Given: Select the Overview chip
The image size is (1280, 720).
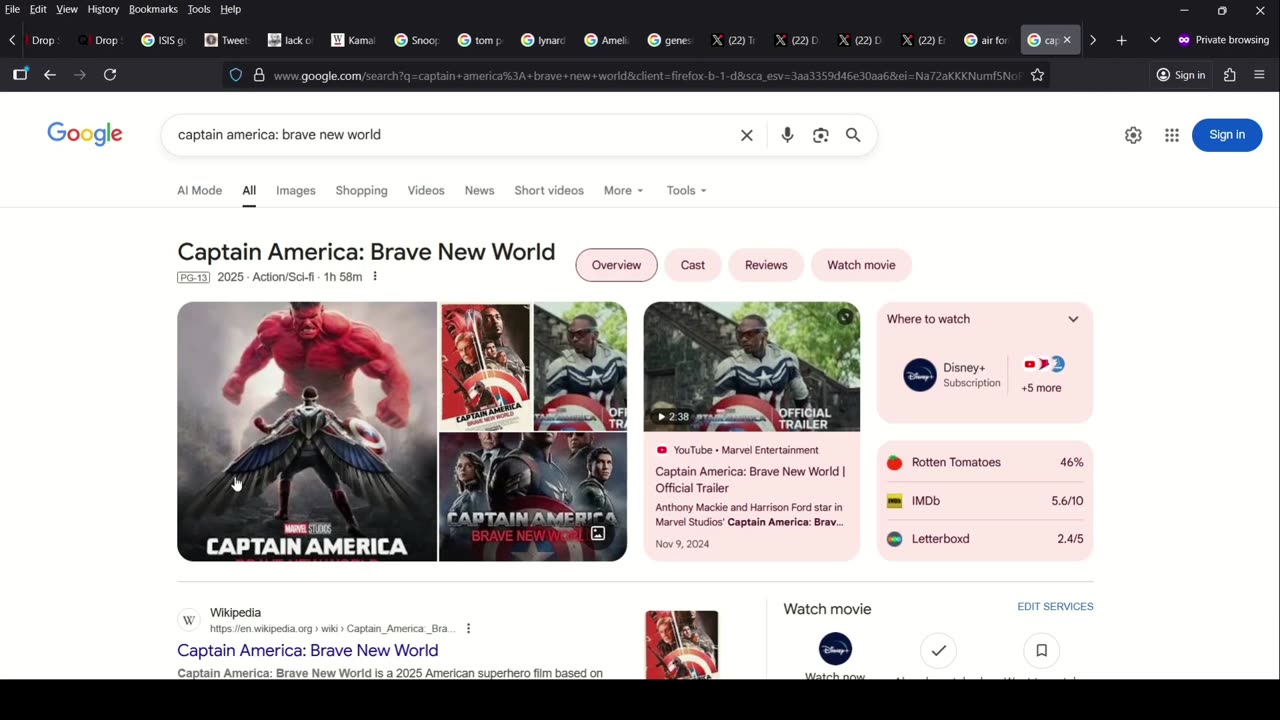Looking at the screenshot, I should [x=616, y=265].
